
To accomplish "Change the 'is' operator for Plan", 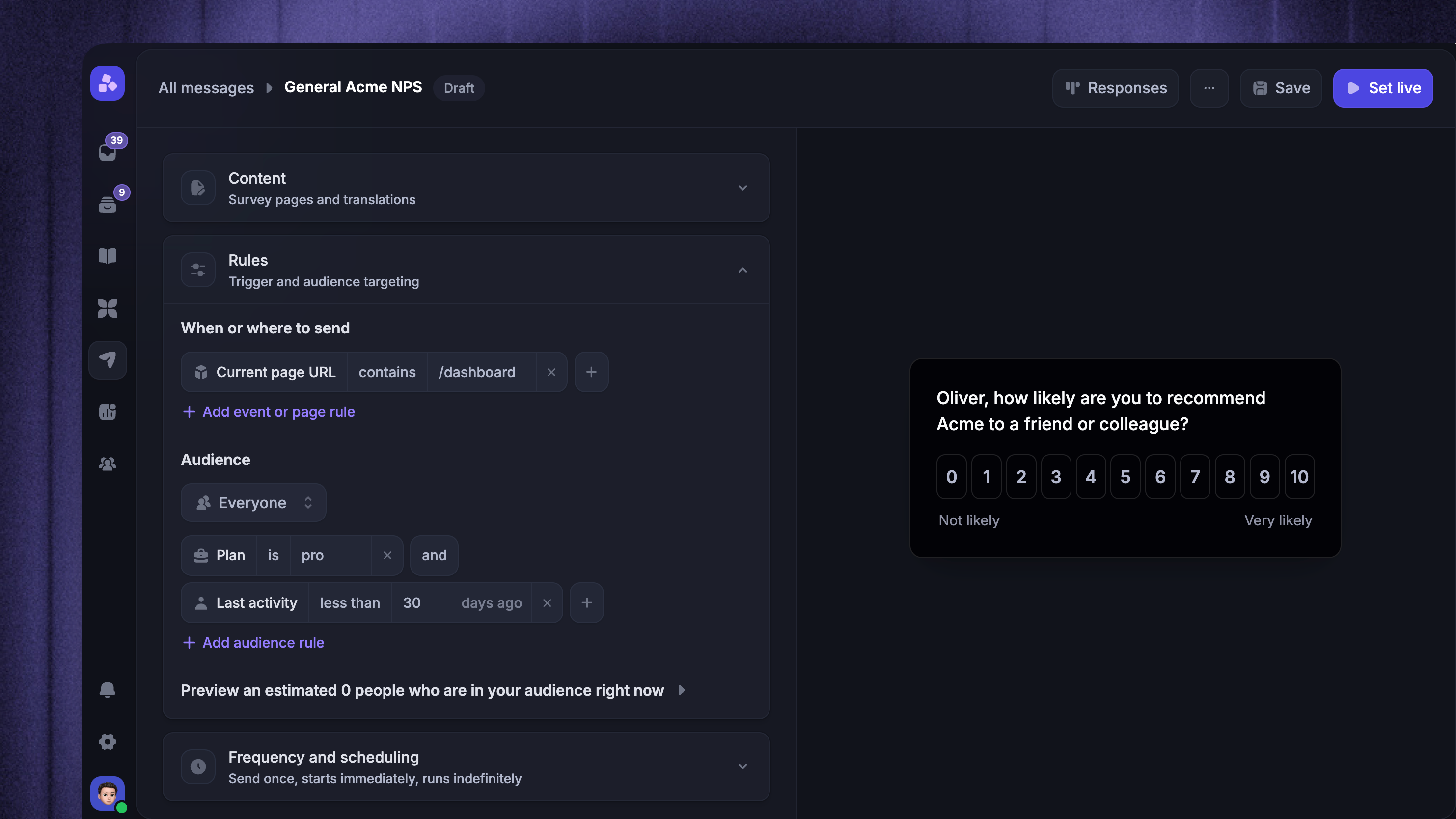I will pyautogui.click(x=274, y=556).
